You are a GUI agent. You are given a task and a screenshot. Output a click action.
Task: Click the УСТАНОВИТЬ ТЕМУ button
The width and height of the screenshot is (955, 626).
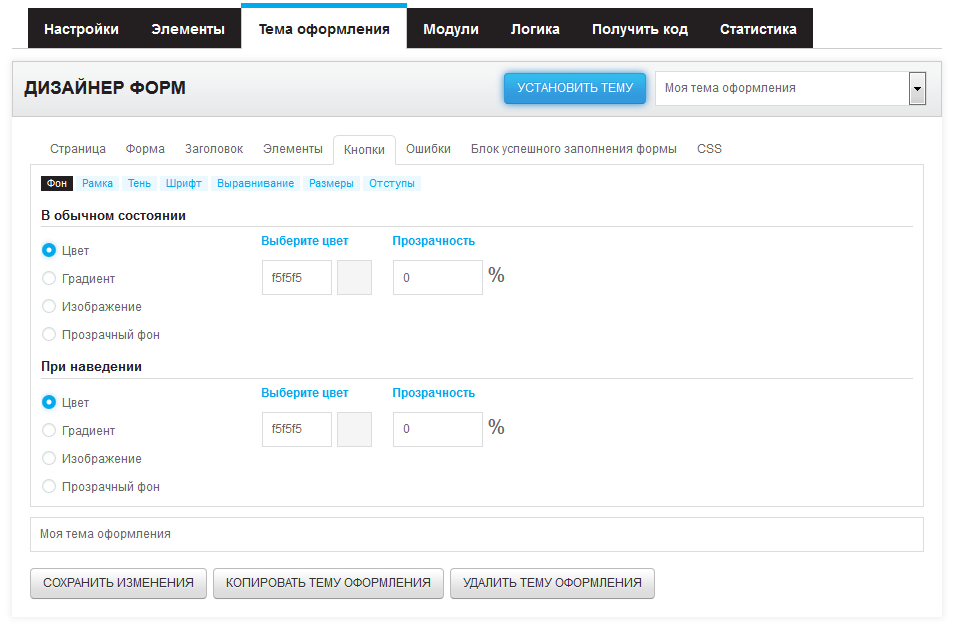[x=575, y=88]
